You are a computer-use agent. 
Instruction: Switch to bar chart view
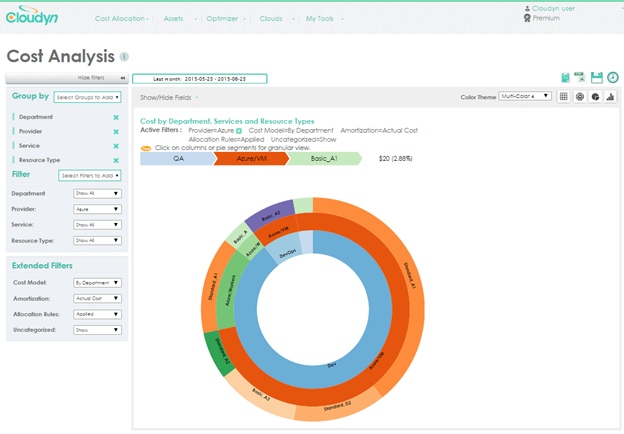(610, 97)
